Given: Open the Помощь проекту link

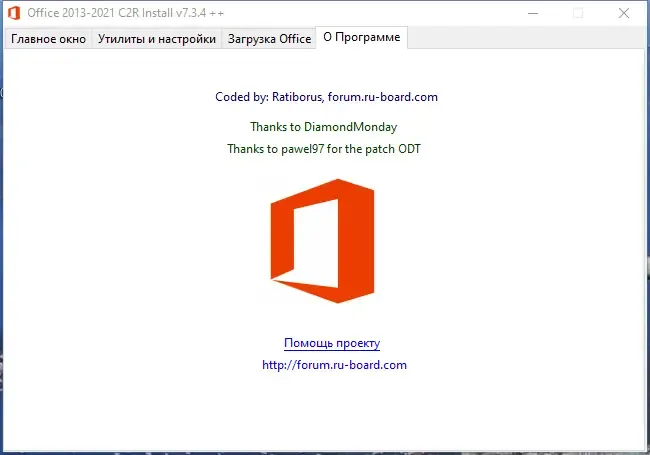Looking at the screenshot, I should (x=331, y=343).
